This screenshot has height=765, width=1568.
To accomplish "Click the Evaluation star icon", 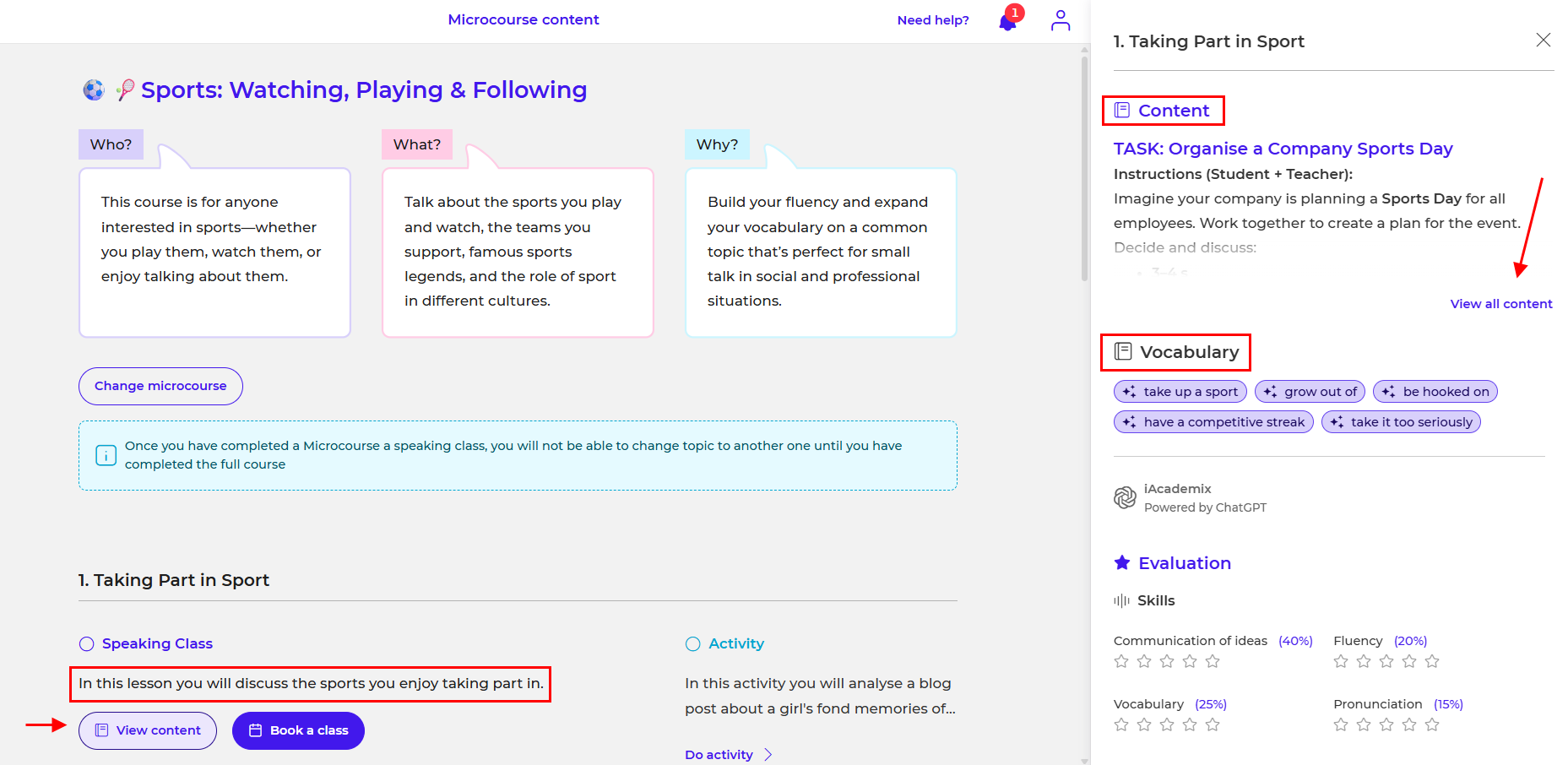I will (1122, 563).
